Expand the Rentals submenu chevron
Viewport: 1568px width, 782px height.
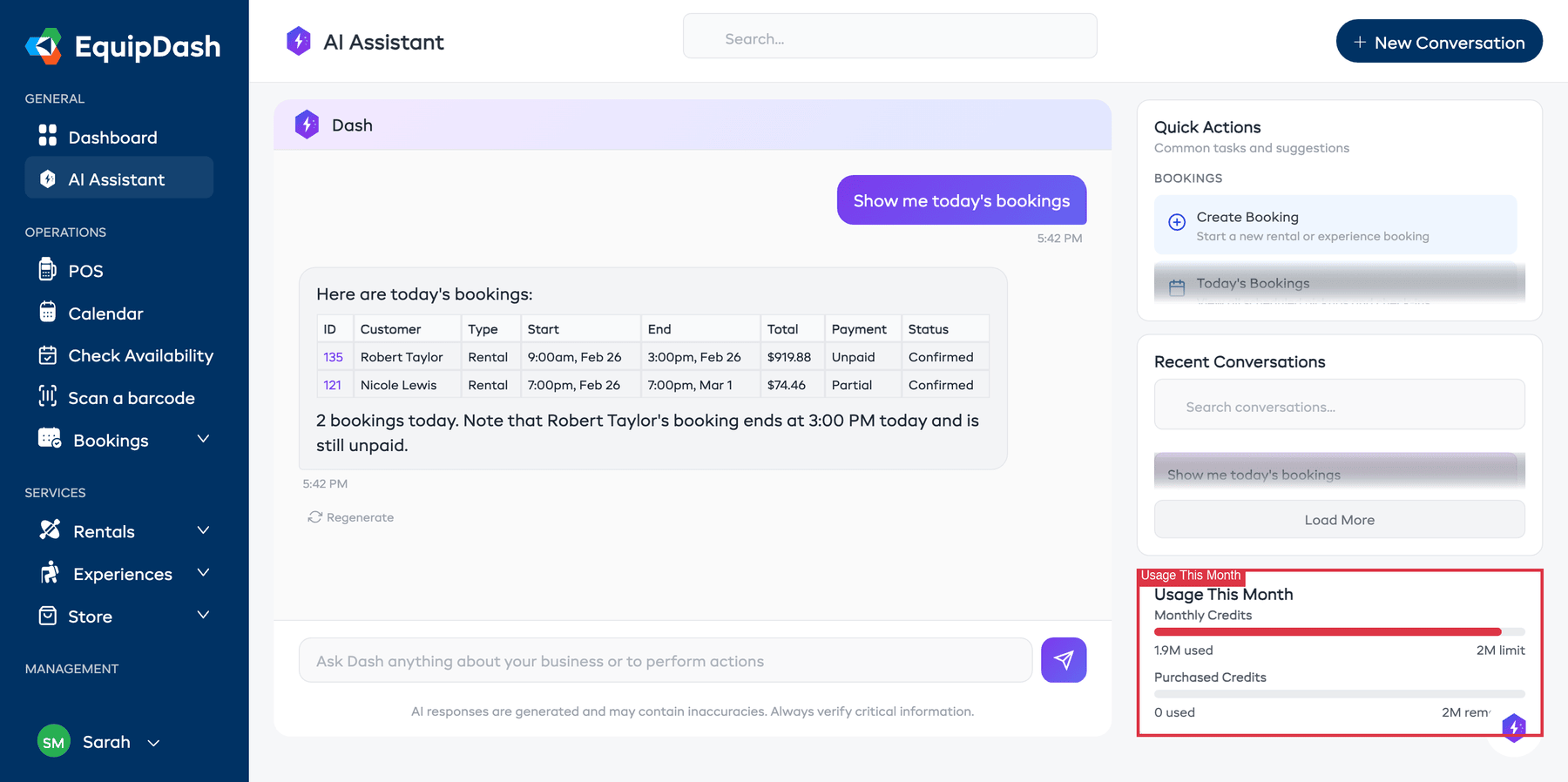pyautogui.click(x=203, y=530)
